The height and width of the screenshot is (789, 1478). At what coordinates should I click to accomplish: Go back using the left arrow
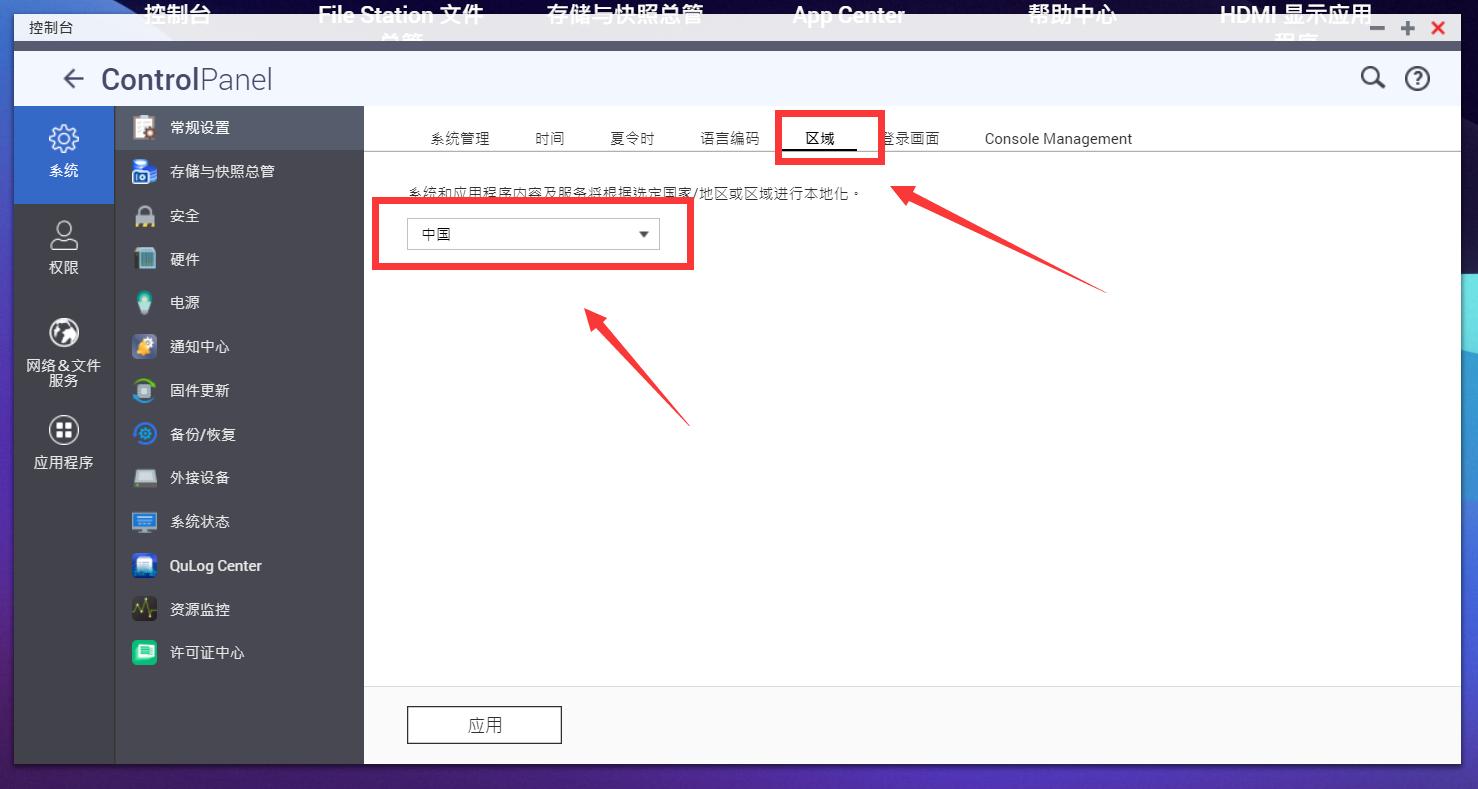tap(72, 78)
